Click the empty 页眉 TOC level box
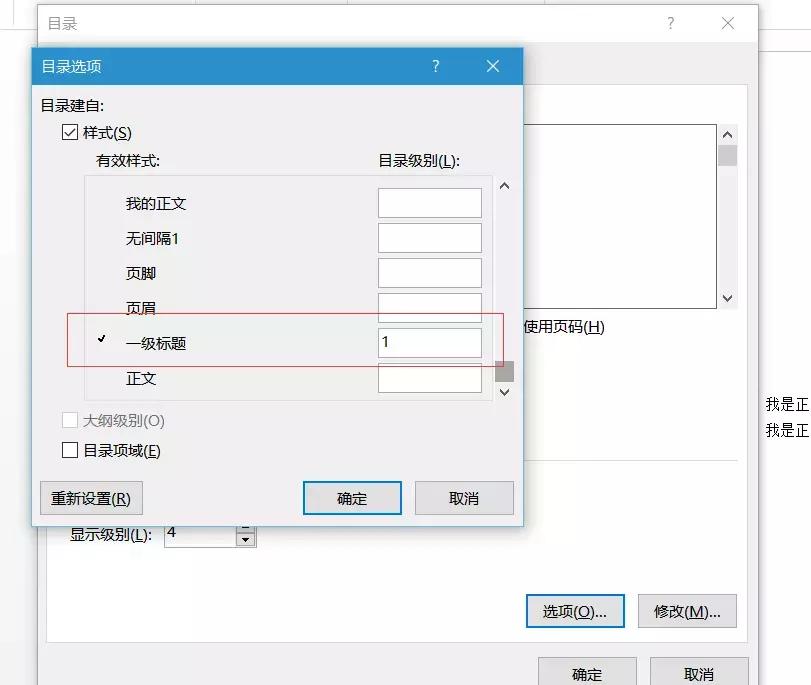 tap(429, 307)
